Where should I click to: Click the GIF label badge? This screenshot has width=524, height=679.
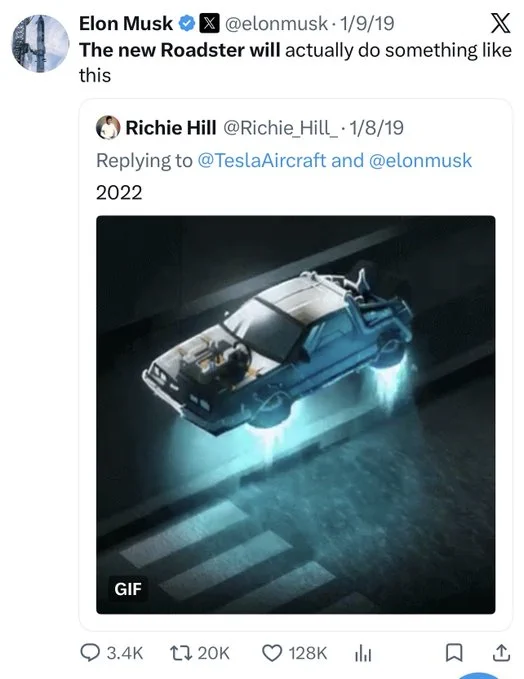click(x=128, y=589)
